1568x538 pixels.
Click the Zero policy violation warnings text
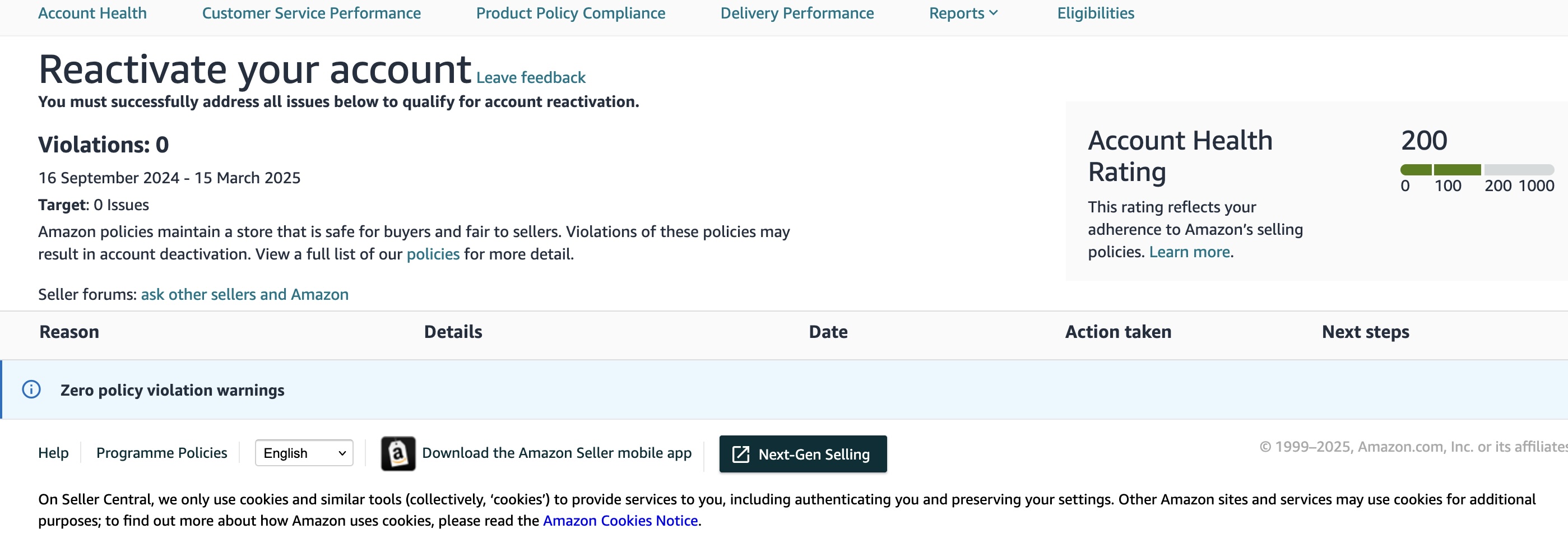(172, 390)
